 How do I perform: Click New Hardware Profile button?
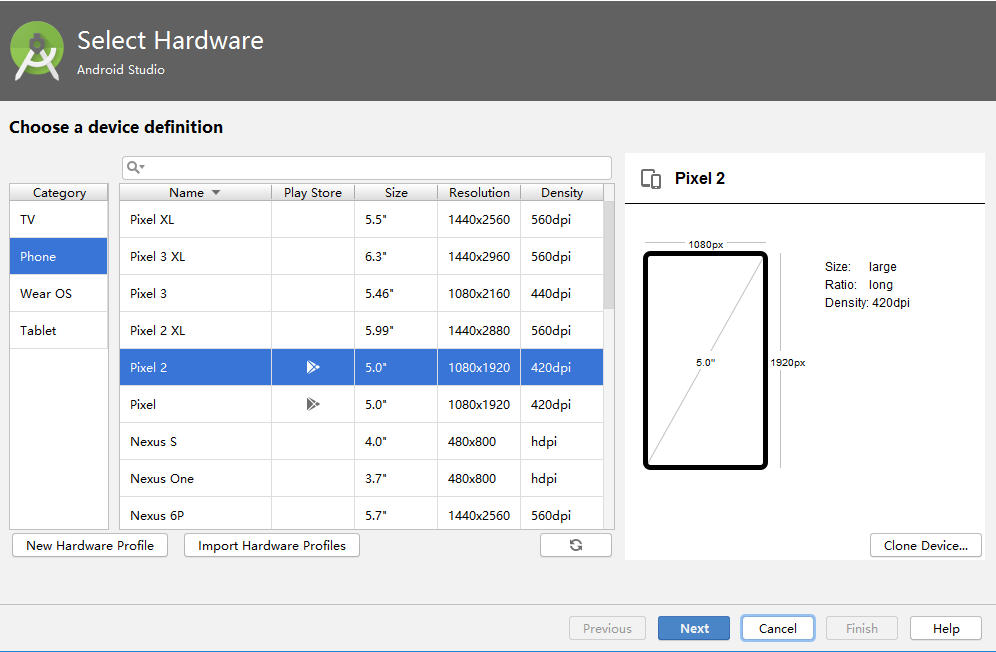click(x=90, y=545)
